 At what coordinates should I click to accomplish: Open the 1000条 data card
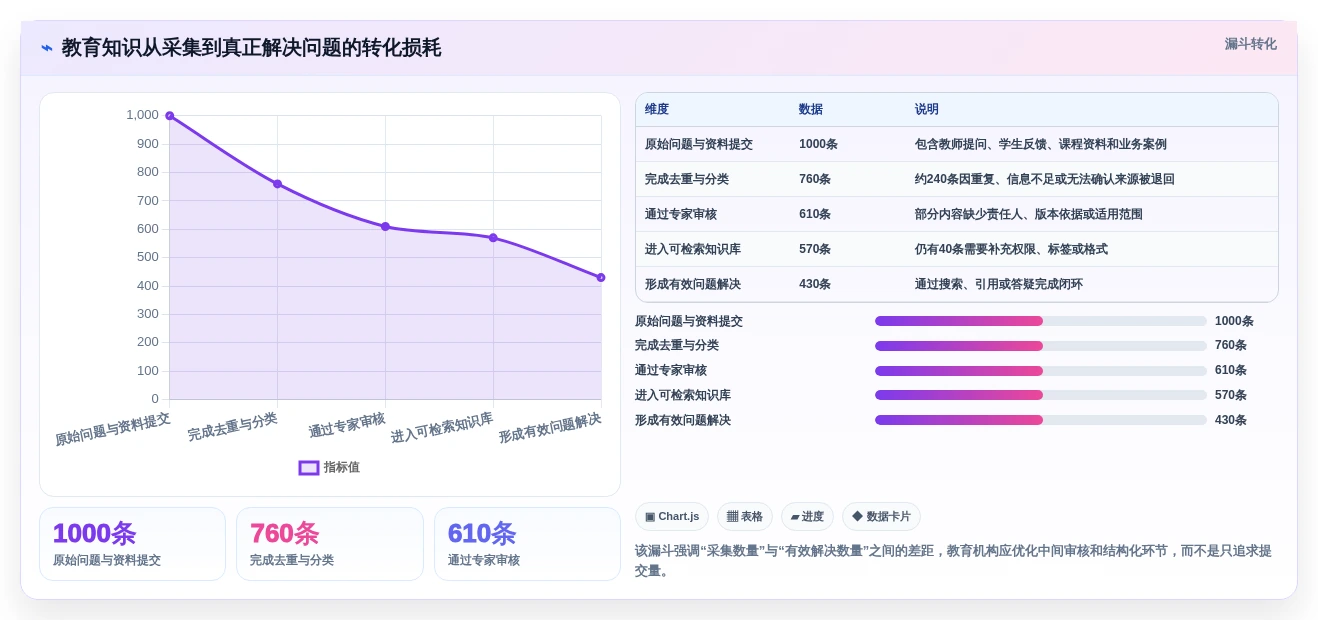132,544
